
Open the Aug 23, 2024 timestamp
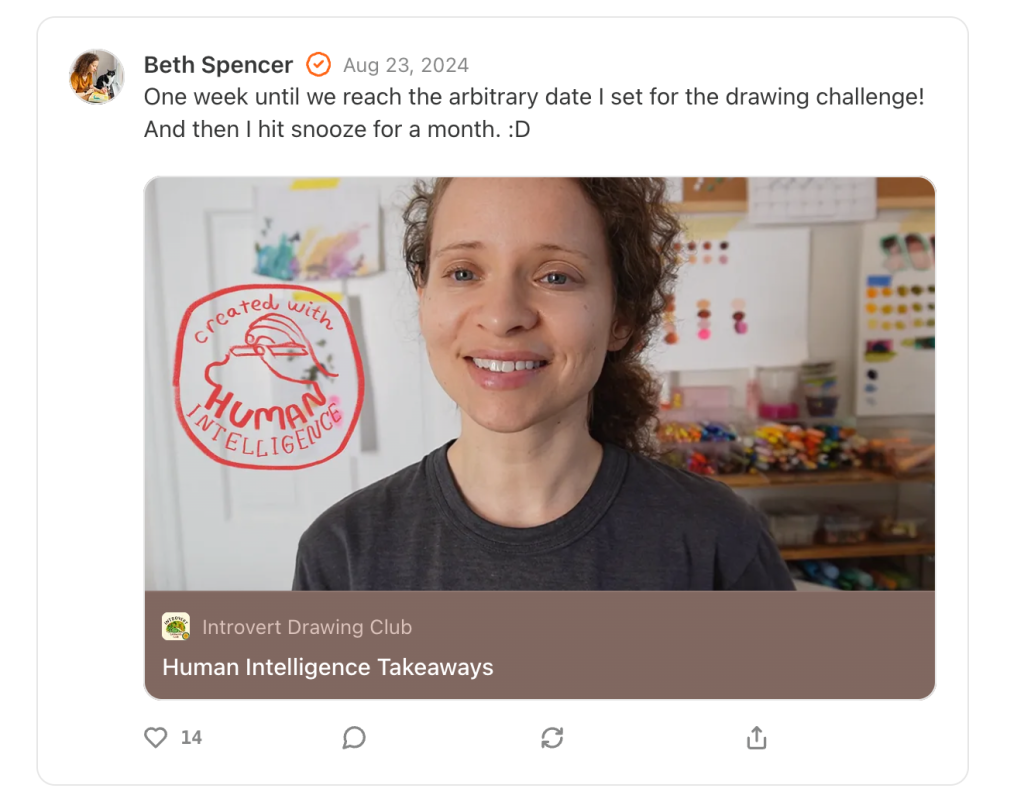coord(405,66)
